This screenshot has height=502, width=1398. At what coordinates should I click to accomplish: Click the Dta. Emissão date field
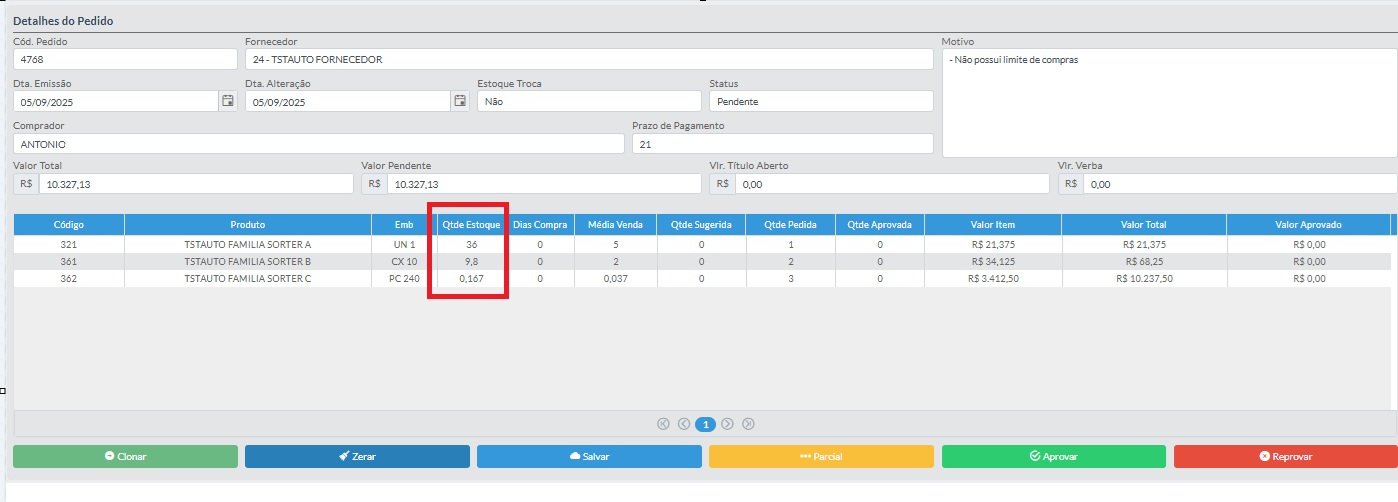click(x=116, y=101)
